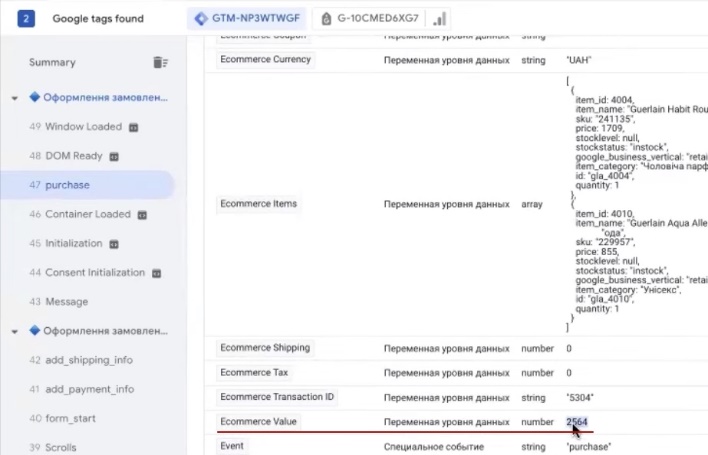Select event 43 Message in the sidebar
The height and width of the screenshot is (455, 708).
[66, 302]
